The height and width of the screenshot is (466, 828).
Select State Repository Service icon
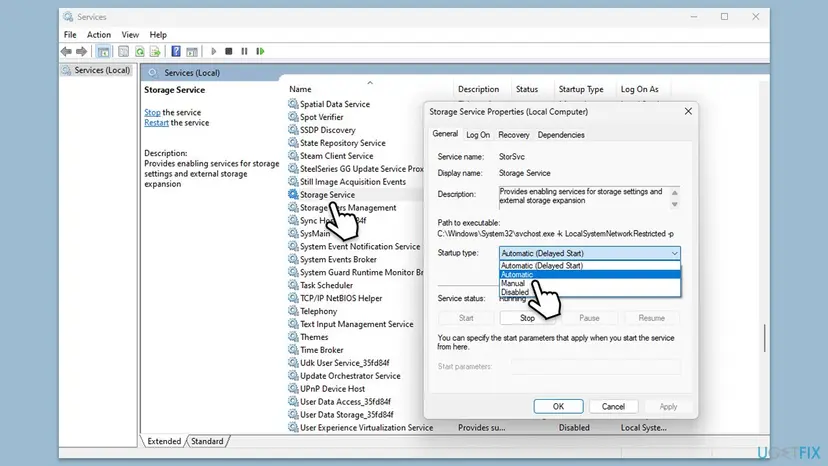[x=293, y=143]
